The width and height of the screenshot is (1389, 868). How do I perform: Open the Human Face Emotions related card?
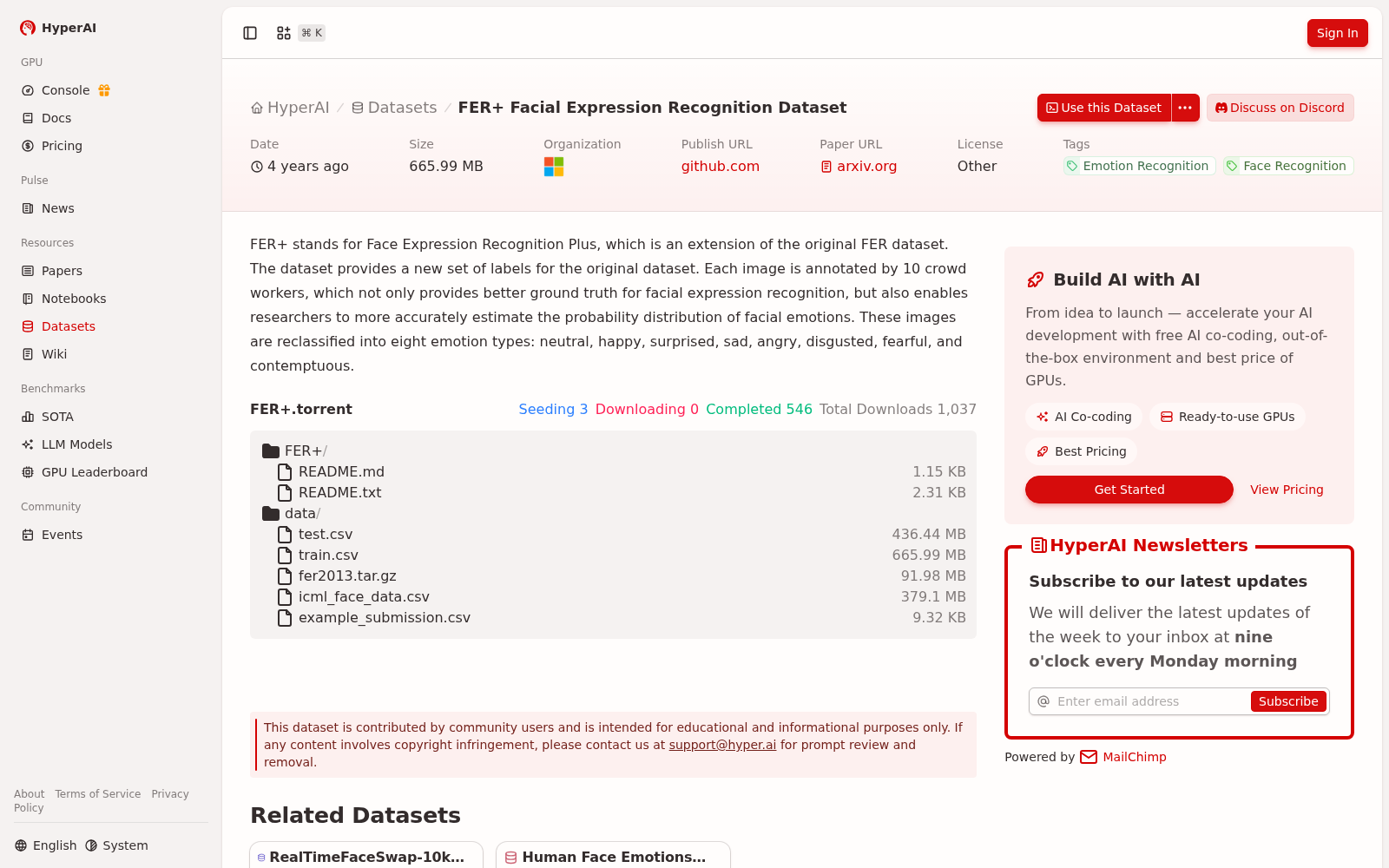(x=613, y=855)
